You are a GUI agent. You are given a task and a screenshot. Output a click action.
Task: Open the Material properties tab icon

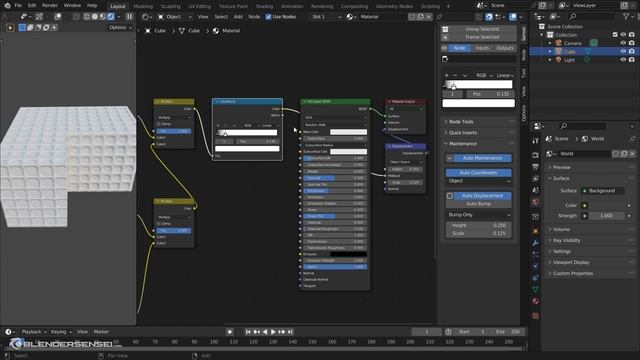[x=536, y=301]
